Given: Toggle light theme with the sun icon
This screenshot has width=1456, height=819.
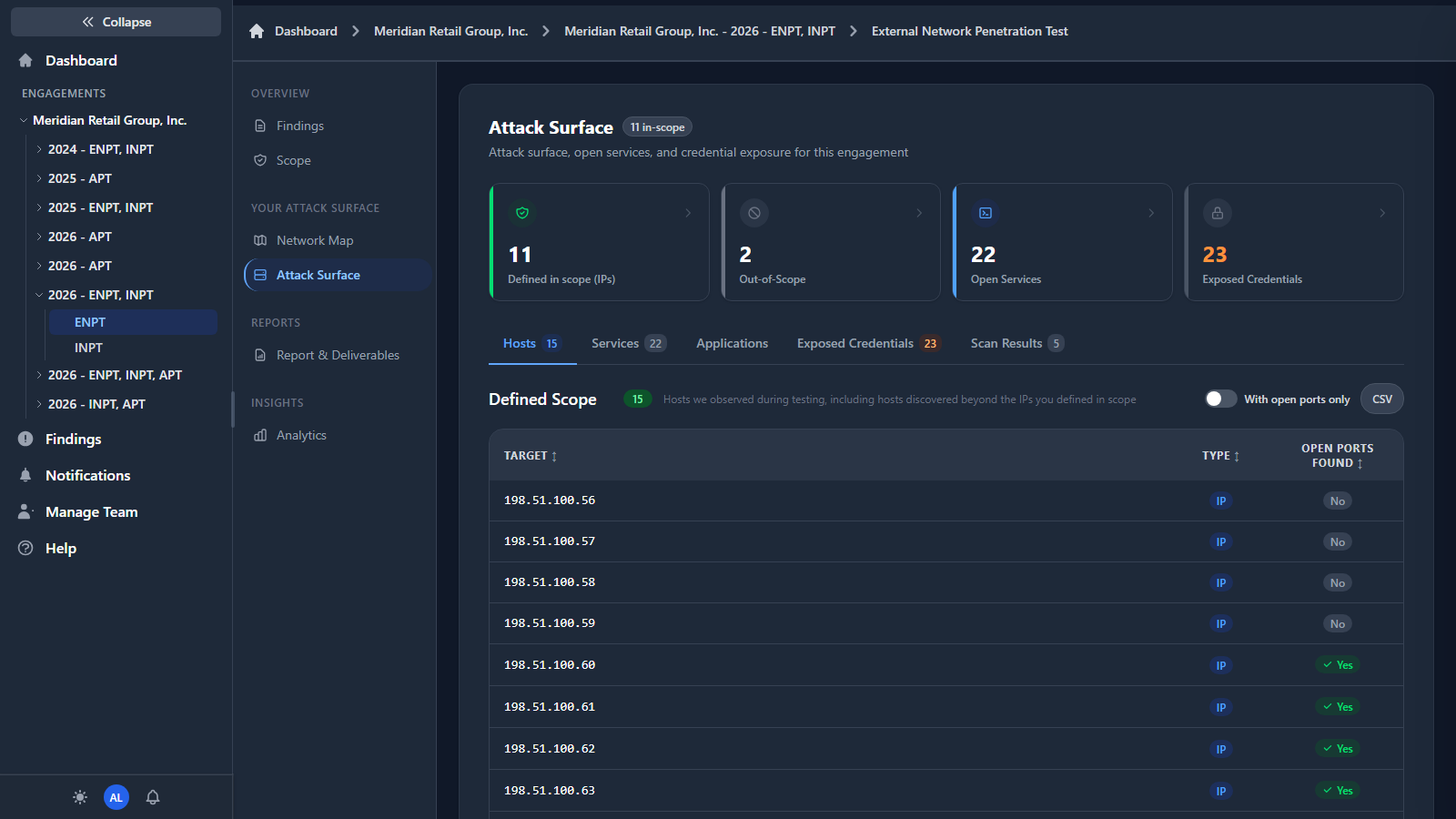Looking at the screenshot, I should tap(80, 797).
